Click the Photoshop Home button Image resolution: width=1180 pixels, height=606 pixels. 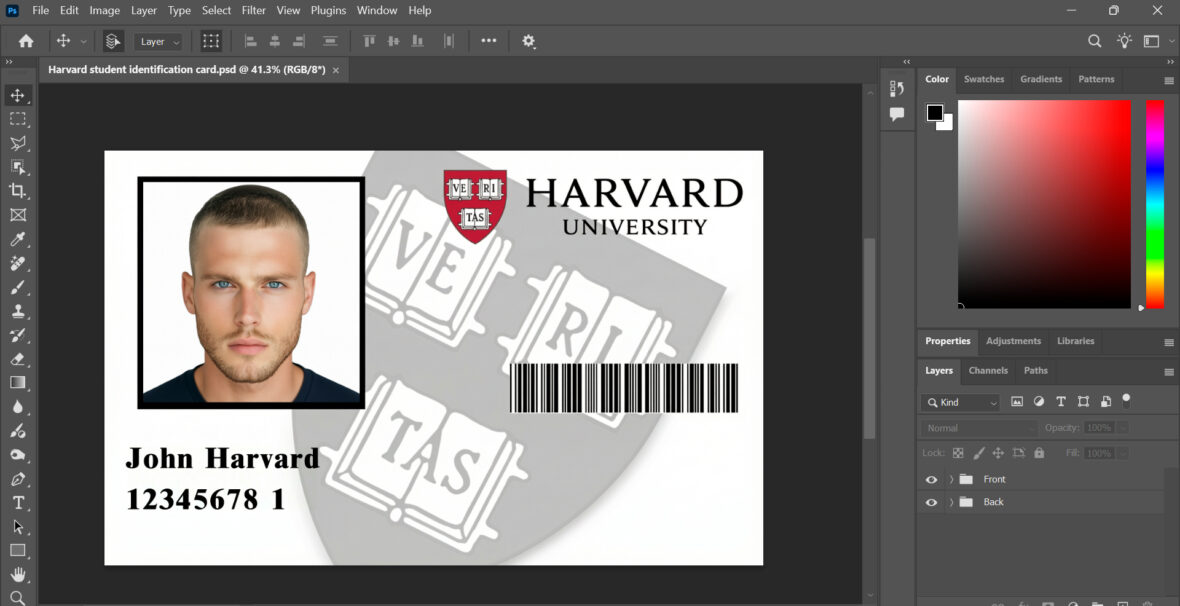pos(24,41)
